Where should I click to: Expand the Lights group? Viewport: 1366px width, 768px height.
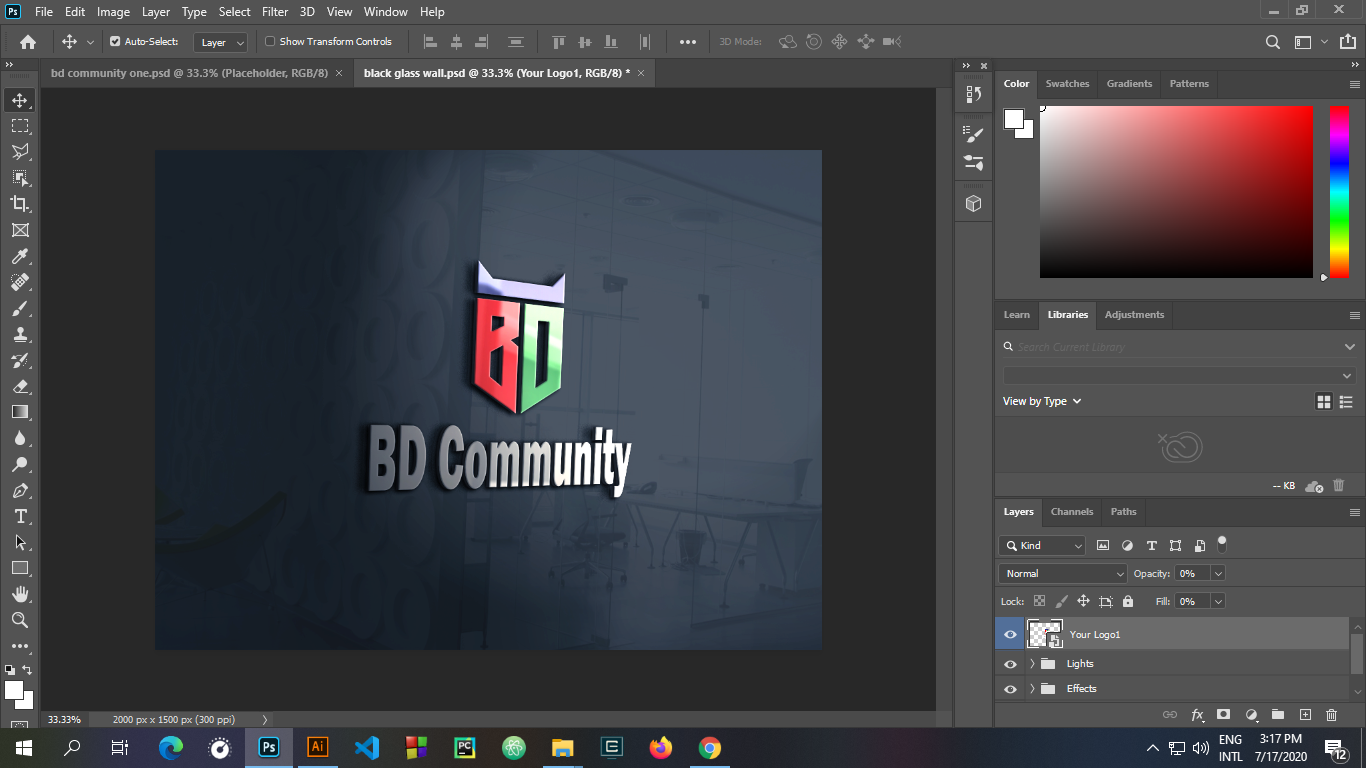click(x=1032, y=664)
